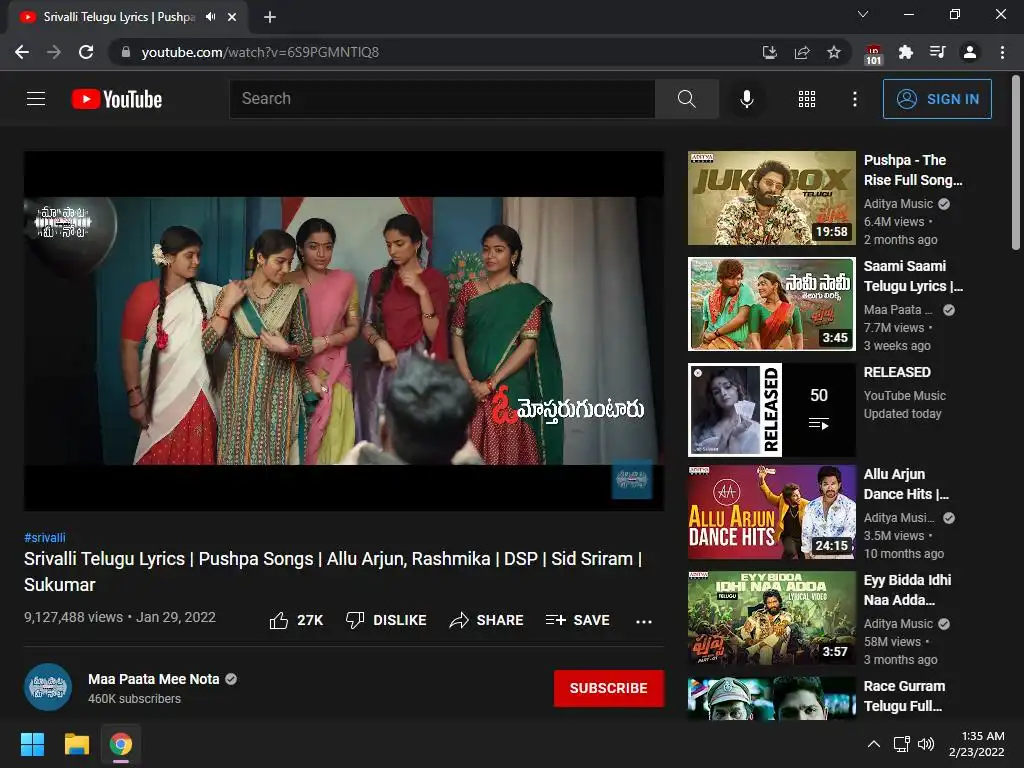The width and height of the screenshot is (1024, 768).
Task: Open Eyy Bidda Idhi Naa Adda thumbnail
Action: 772,618
